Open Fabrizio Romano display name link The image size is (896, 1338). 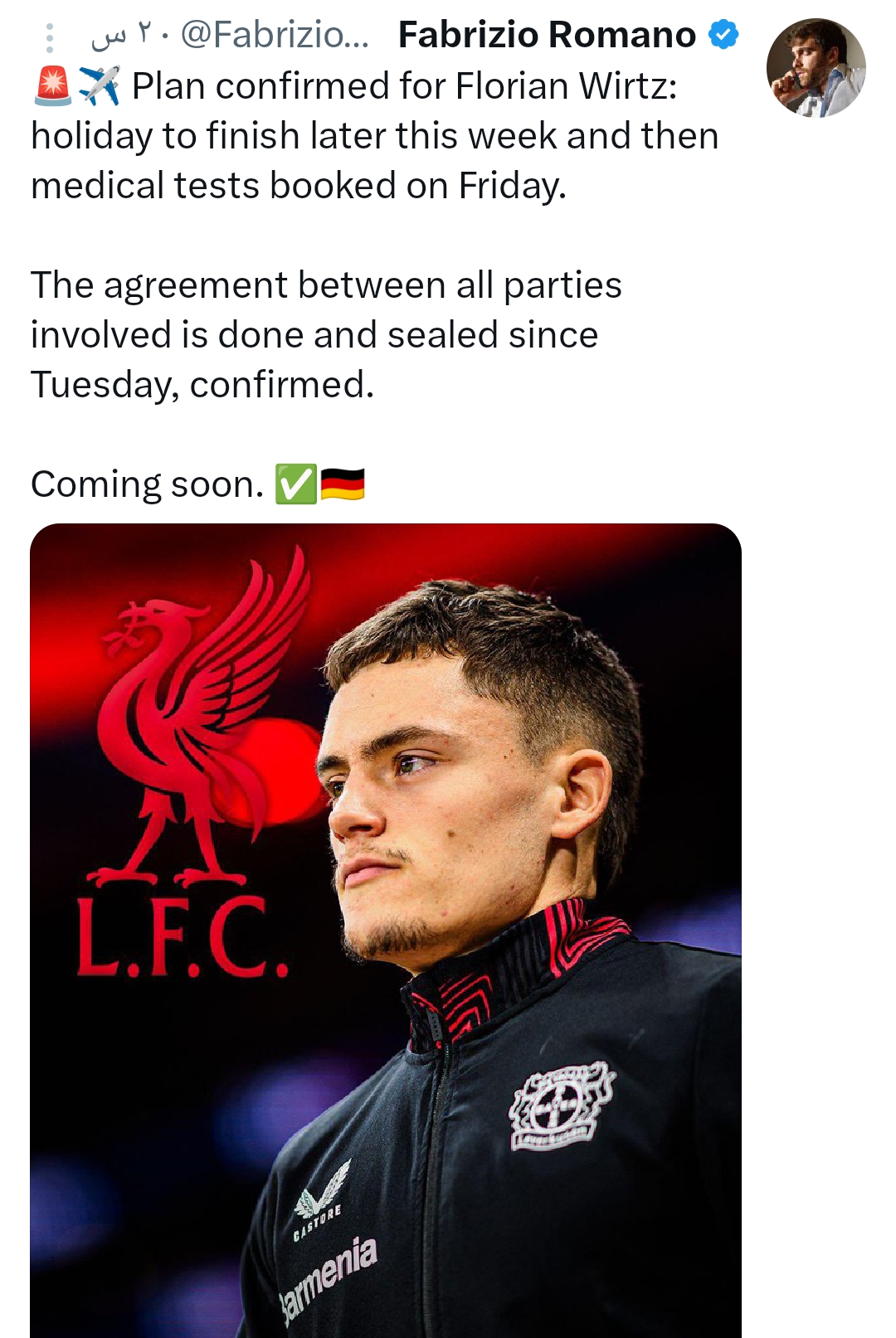(x=547, y=36)
